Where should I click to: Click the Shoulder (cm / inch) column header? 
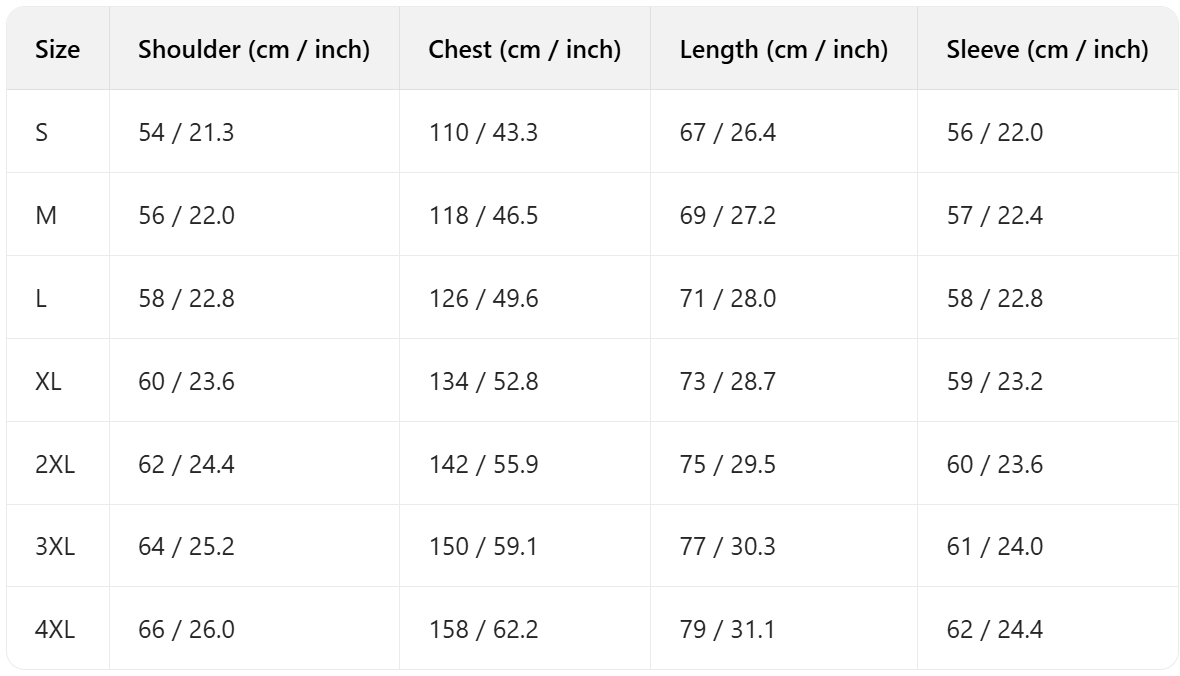[254, 49]
